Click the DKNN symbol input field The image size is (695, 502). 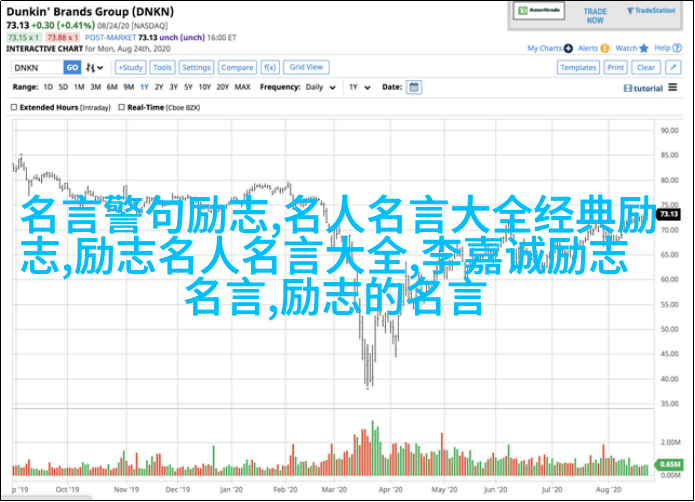(x=36, y=67)
